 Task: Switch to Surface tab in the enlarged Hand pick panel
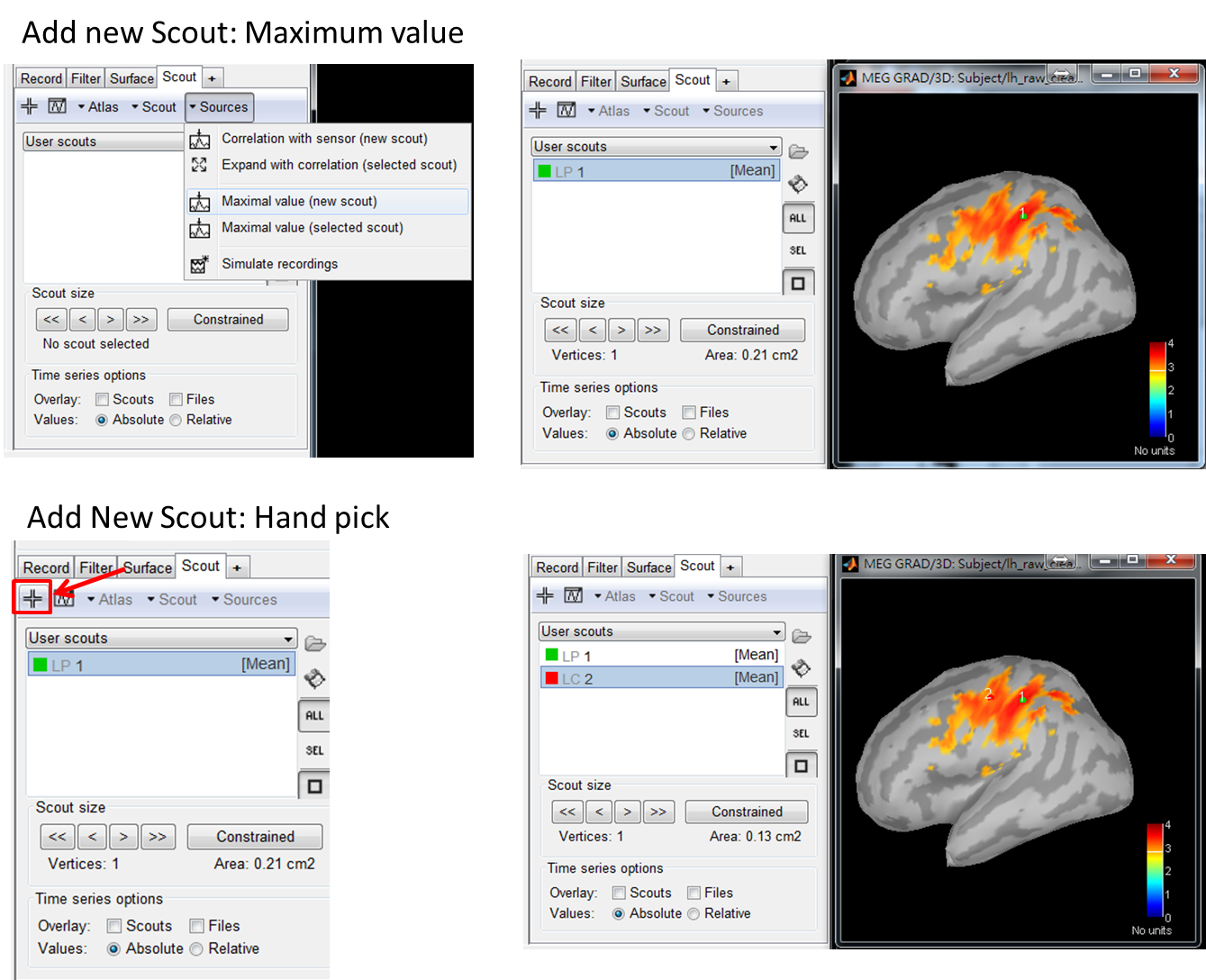click(147, 567)
